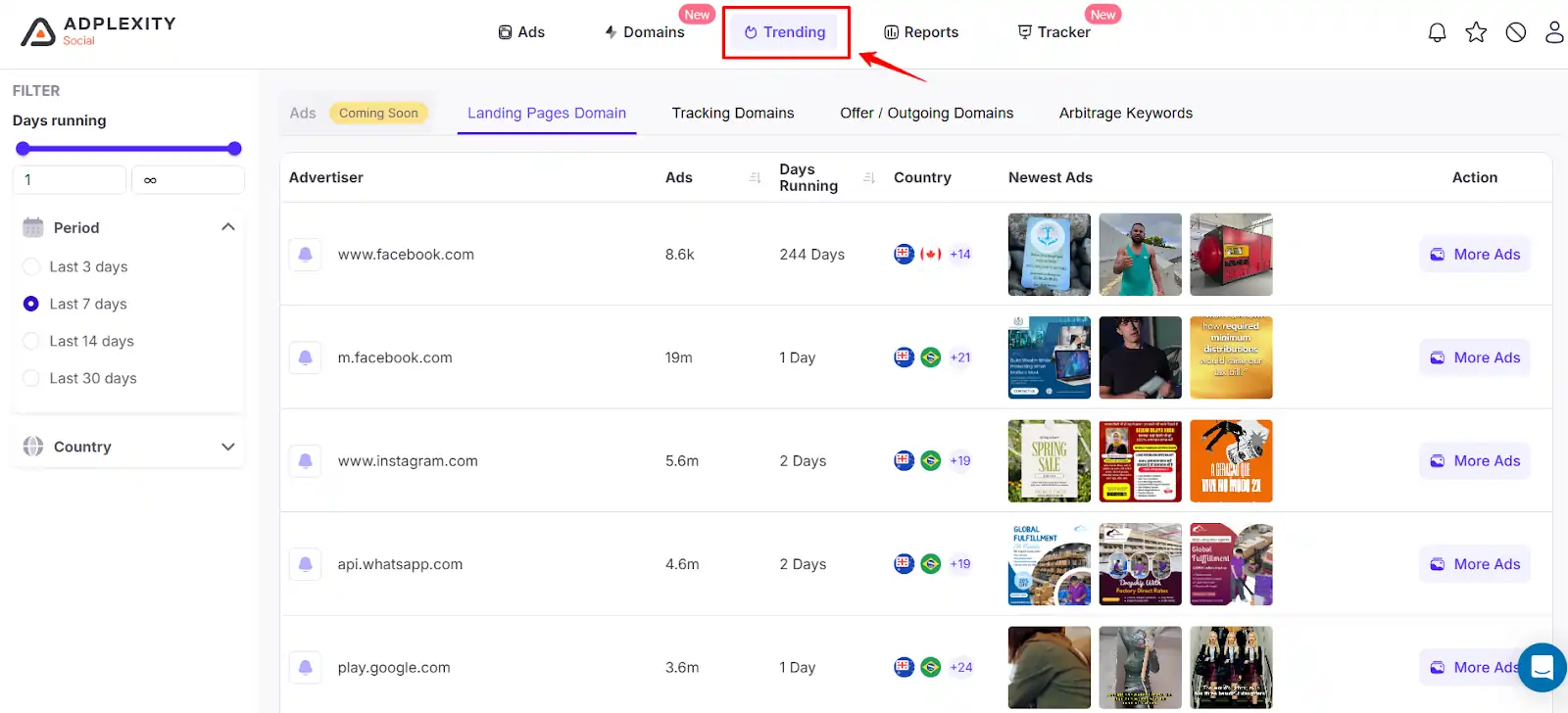This screenshot has width=1568, height=713.
Task: Click first country flag in www.facebook.com row
Action: (x=904, y=254)
